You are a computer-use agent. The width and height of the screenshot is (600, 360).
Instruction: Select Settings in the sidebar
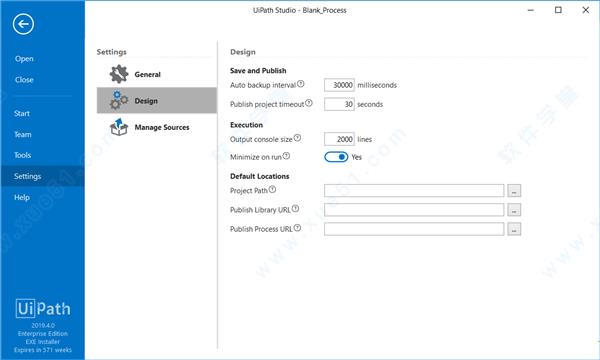point(42,176)
